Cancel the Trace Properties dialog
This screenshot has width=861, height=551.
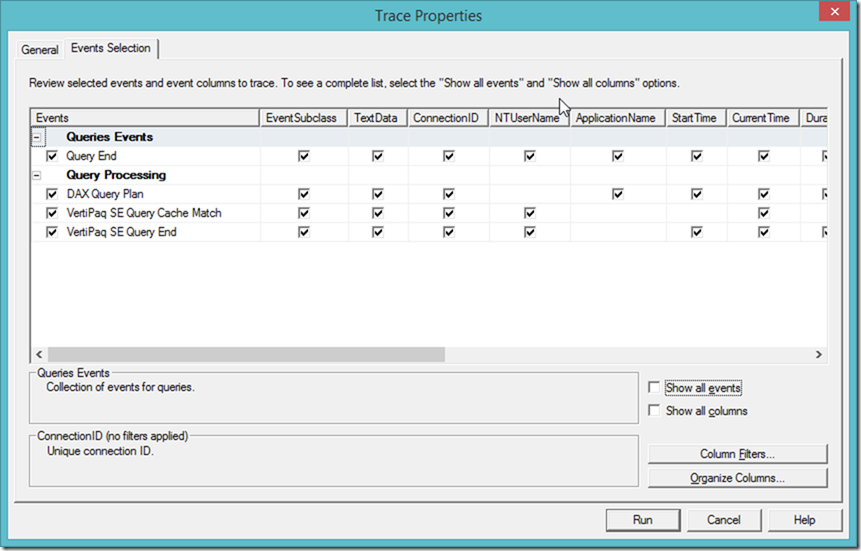[724, 520]
